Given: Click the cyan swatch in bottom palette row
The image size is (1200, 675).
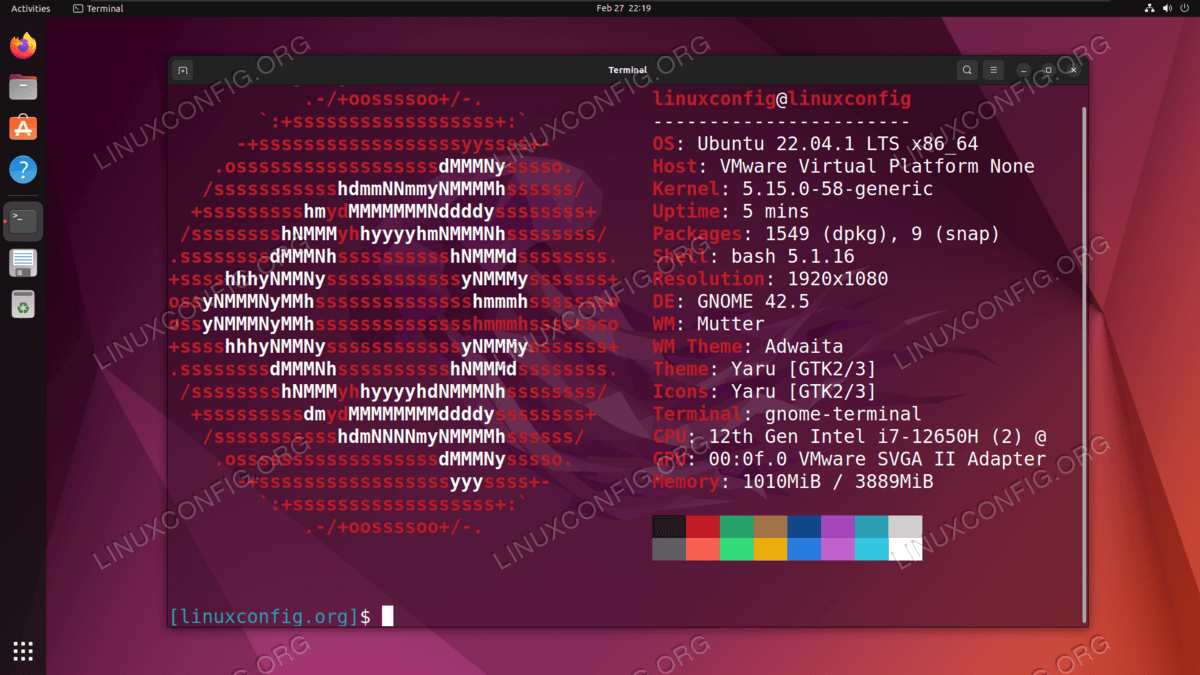Looking at the screenshot, I should coord(872,549).
